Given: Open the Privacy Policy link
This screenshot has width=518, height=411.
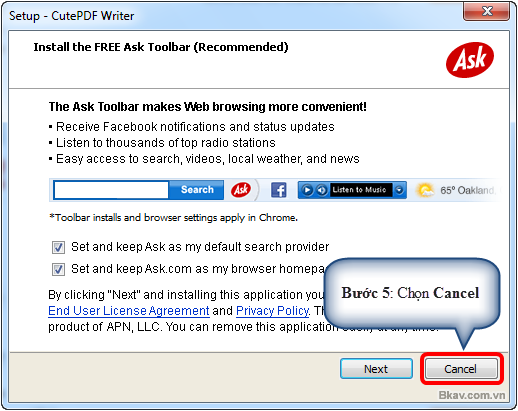Looking at the screenshot, I should tap(272, 311).
